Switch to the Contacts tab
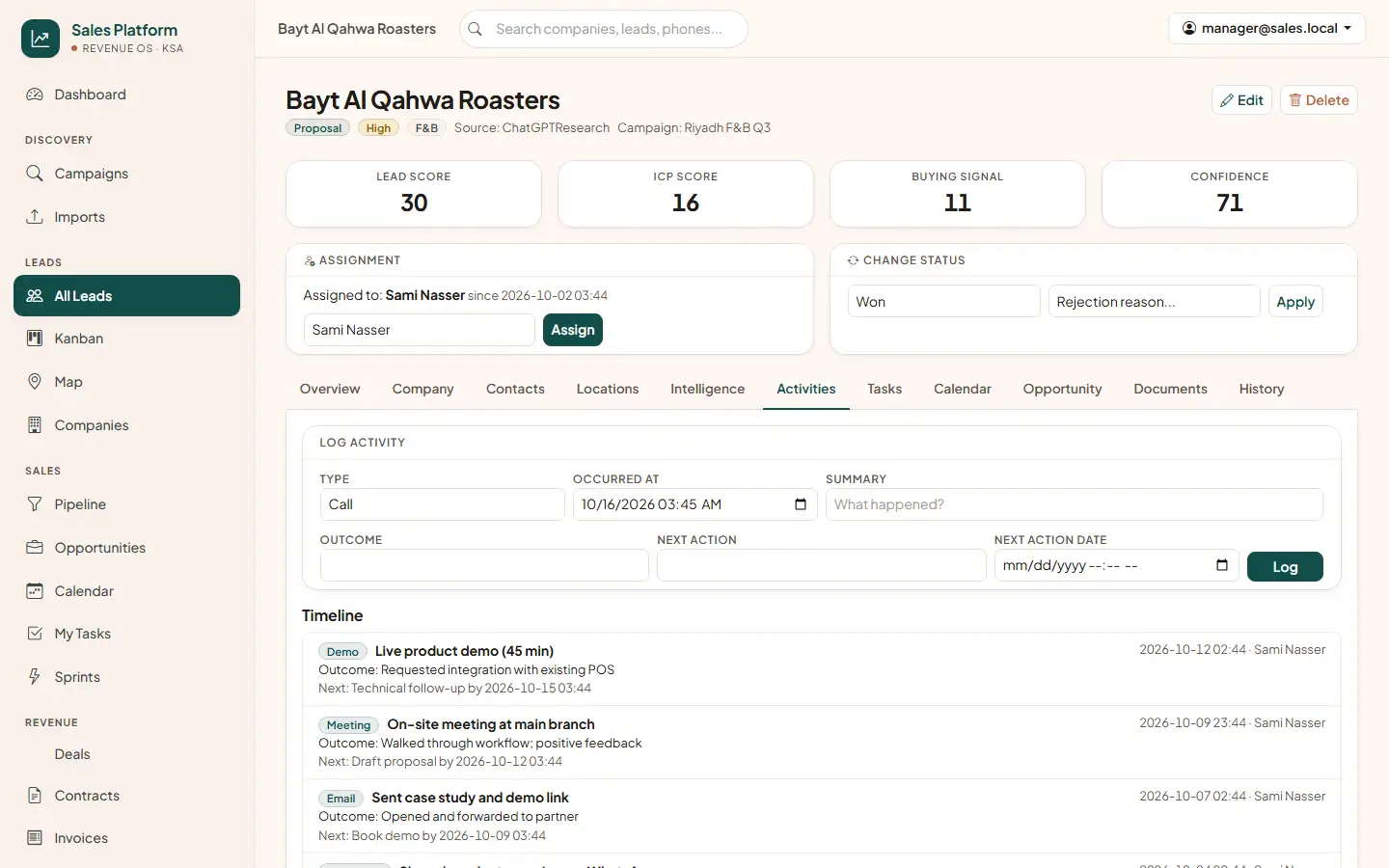The height and width of the screenshot is (868, 1389). pos(515,389)
